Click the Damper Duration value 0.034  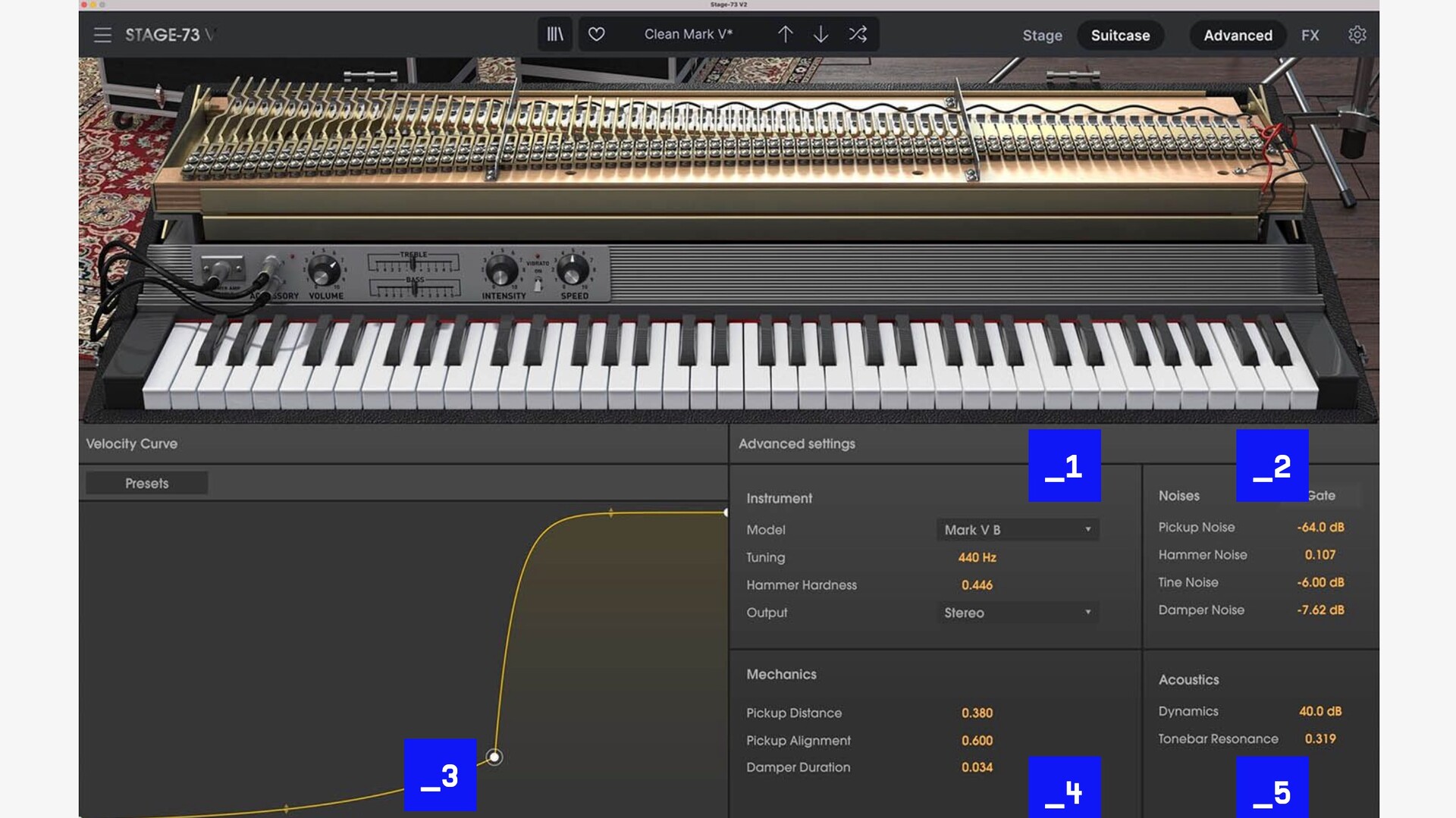pos(977,768)
